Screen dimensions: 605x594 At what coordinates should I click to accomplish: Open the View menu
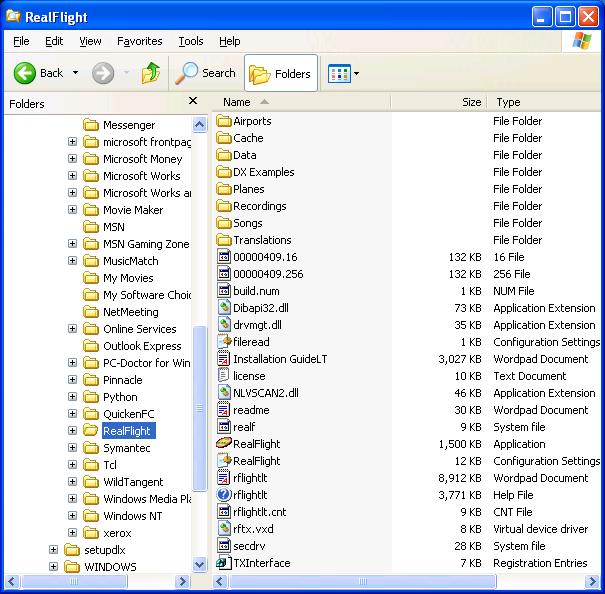90,41
